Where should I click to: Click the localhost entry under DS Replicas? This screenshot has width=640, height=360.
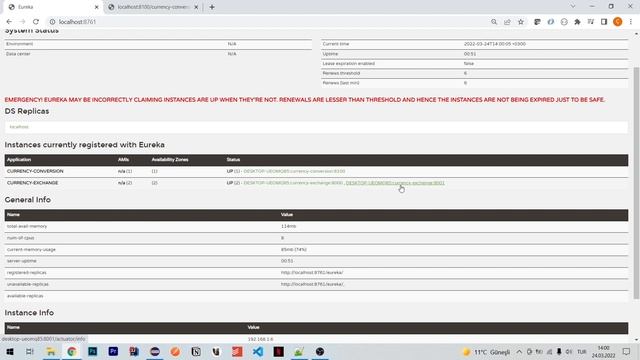coord(19,127)
